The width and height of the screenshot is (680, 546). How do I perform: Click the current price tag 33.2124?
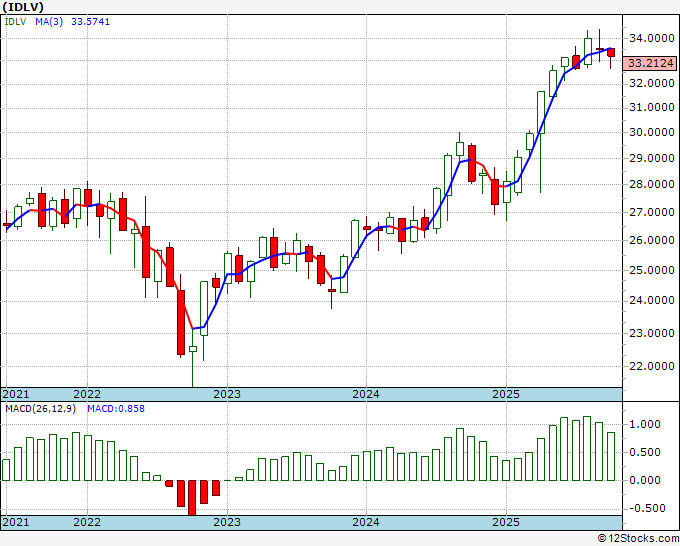tap(651, 63)
